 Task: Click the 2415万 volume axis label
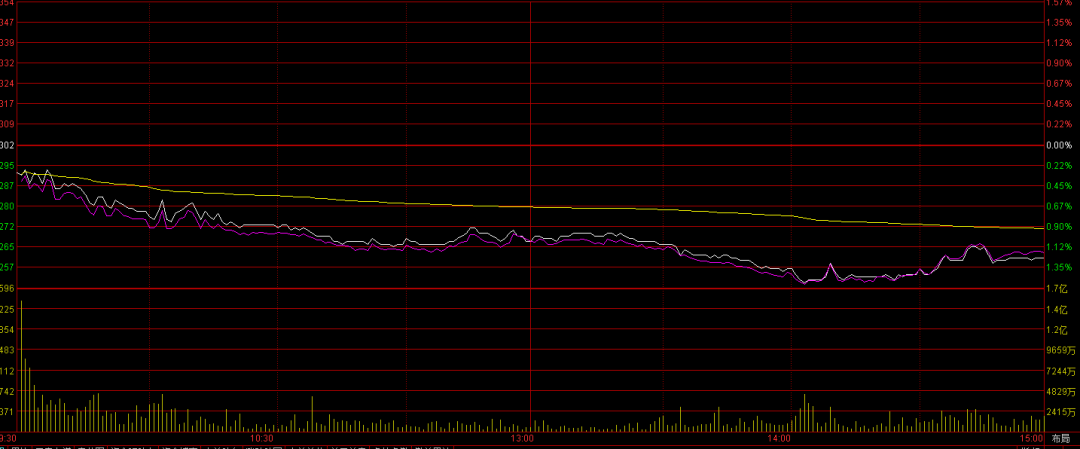1058,412
